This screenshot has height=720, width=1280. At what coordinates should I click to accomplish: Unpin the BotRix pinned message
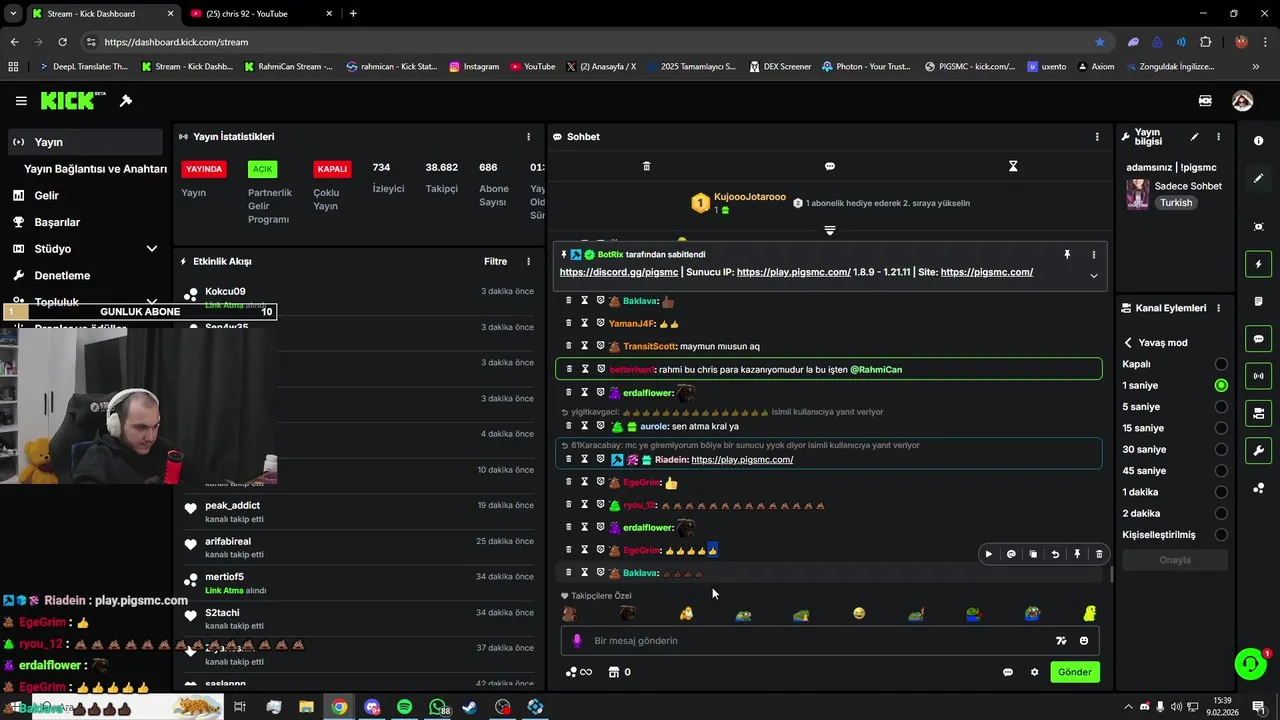coord(1067,255)
